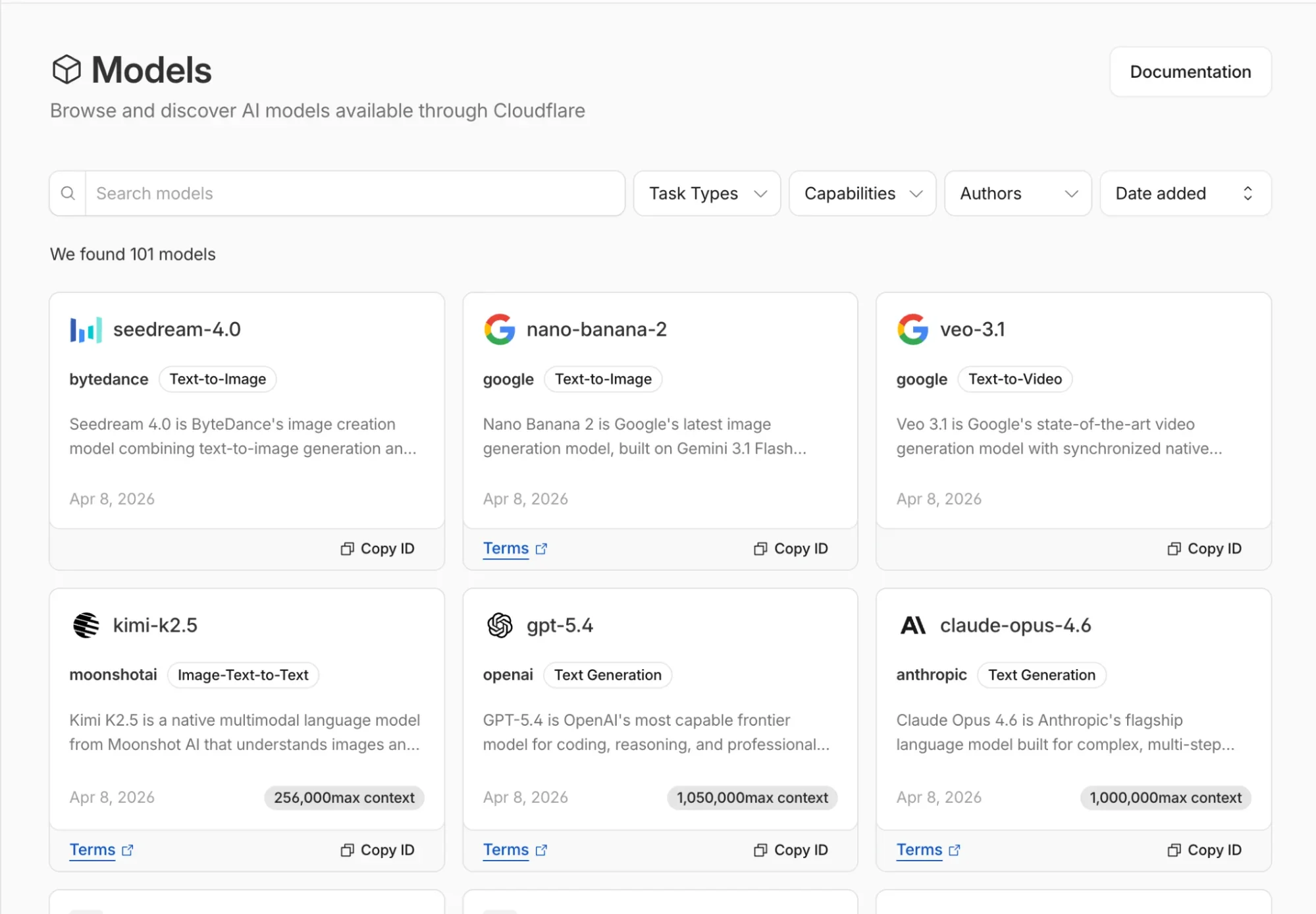Open the Task Types filter dropdown

[x=706, y=193]
